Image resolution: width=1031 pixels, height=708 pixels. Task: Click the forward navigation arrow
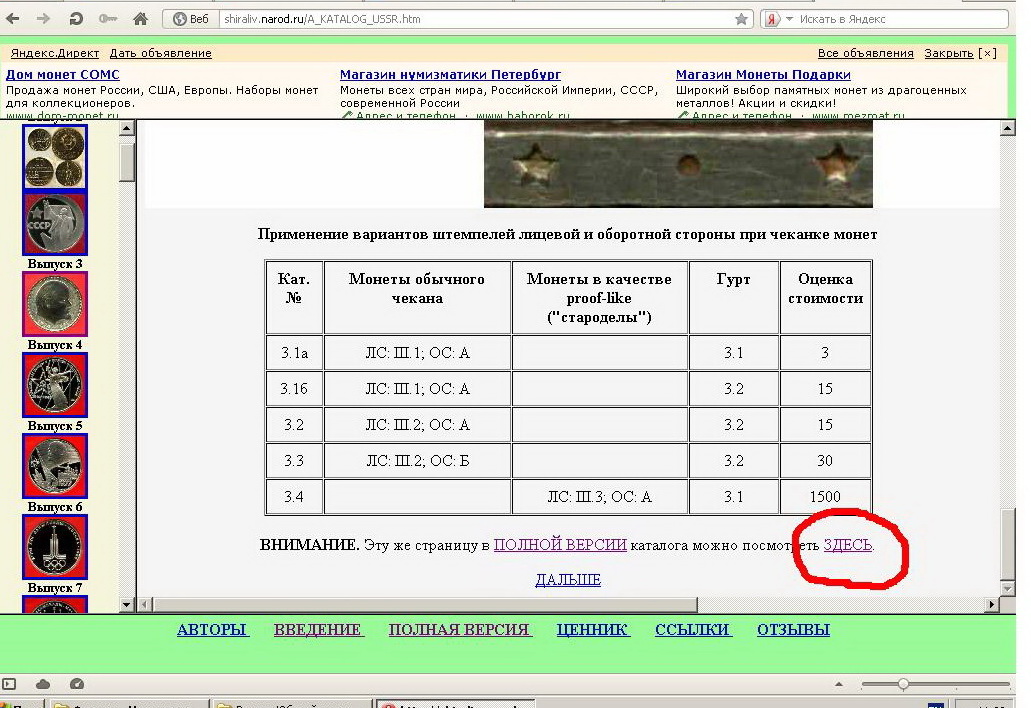pos(44,19)
